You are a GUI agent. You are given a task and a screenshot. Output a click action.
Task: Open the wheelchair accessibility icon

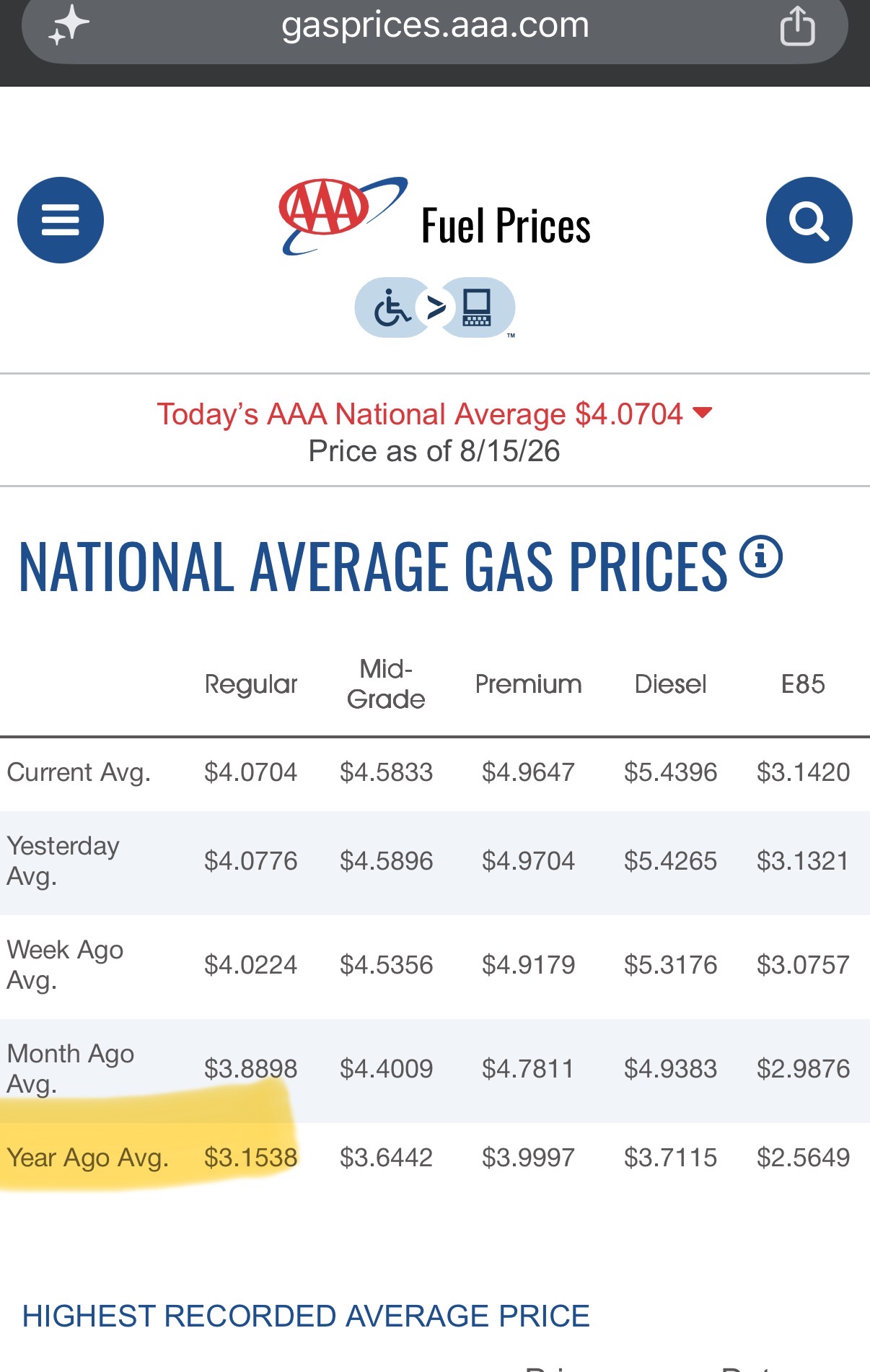point(392,308)
